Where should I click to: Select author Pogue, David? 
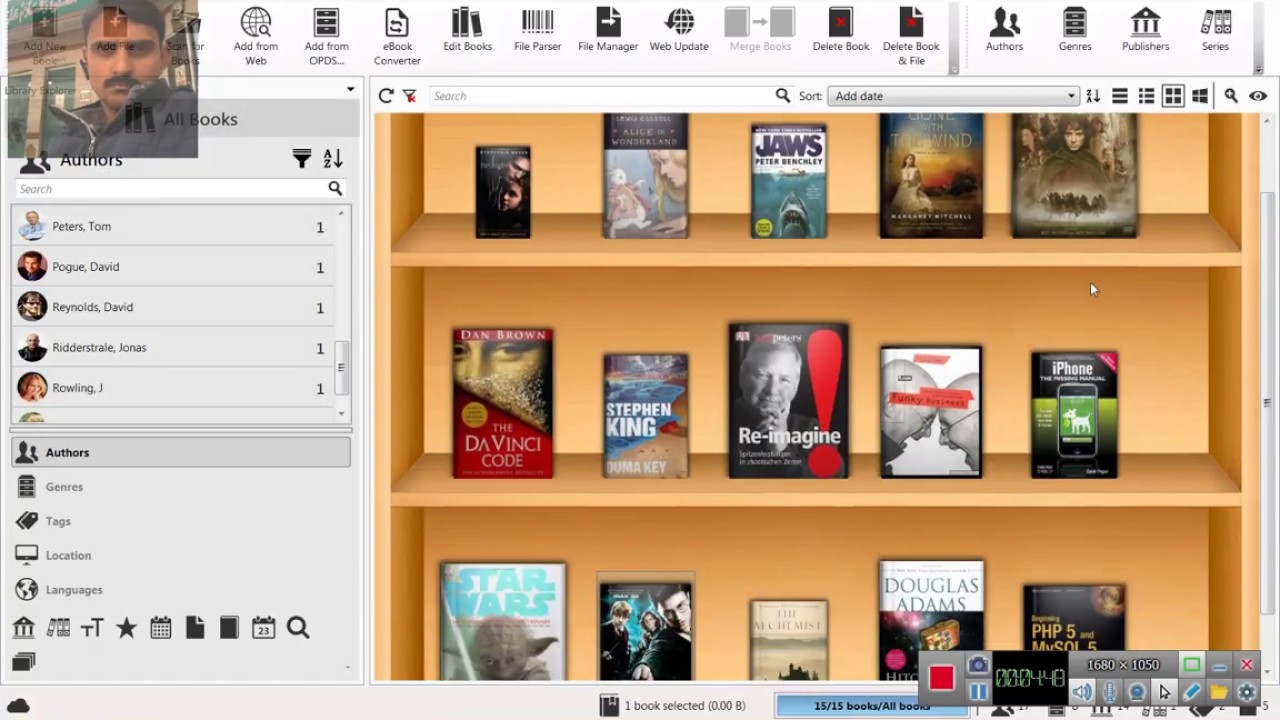pos(173,267)
